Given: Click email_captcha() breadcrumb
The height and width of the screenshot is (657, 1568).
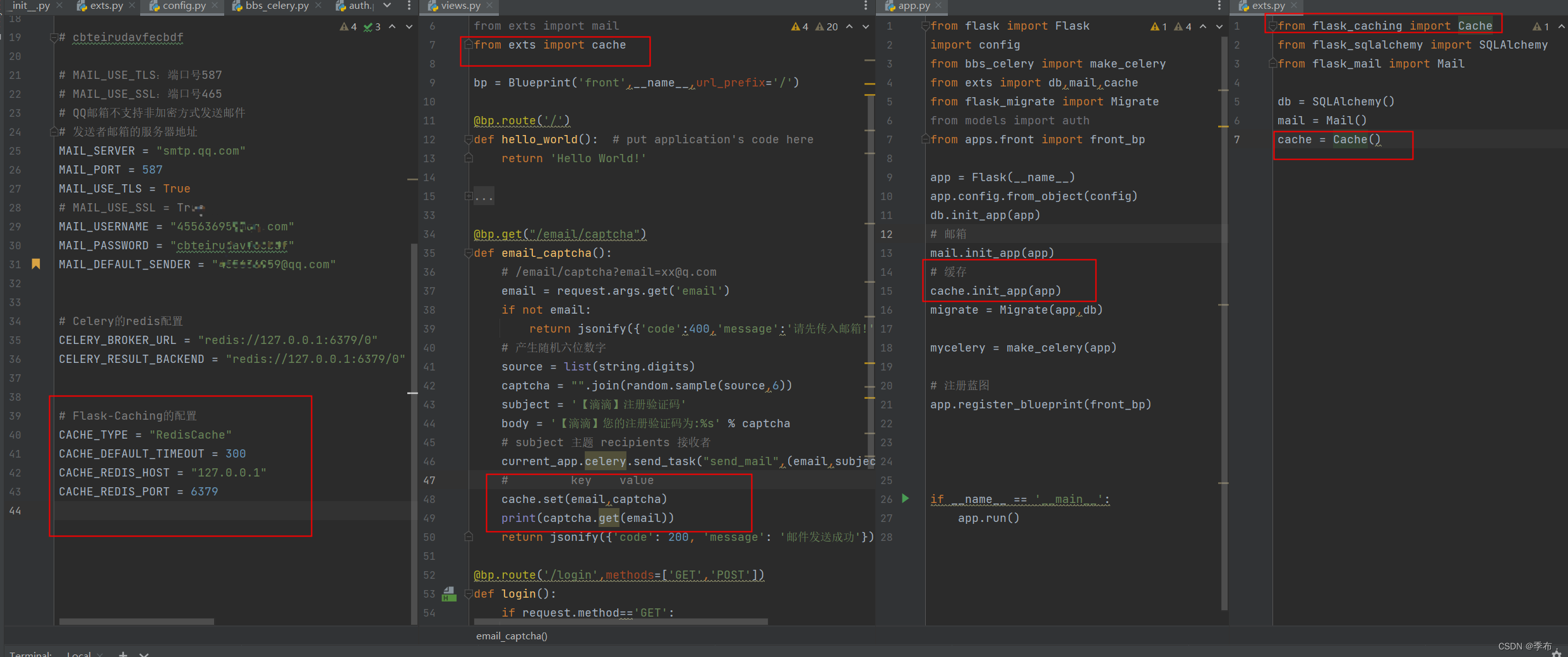Looking at the screenshot, I should point(512,636).
